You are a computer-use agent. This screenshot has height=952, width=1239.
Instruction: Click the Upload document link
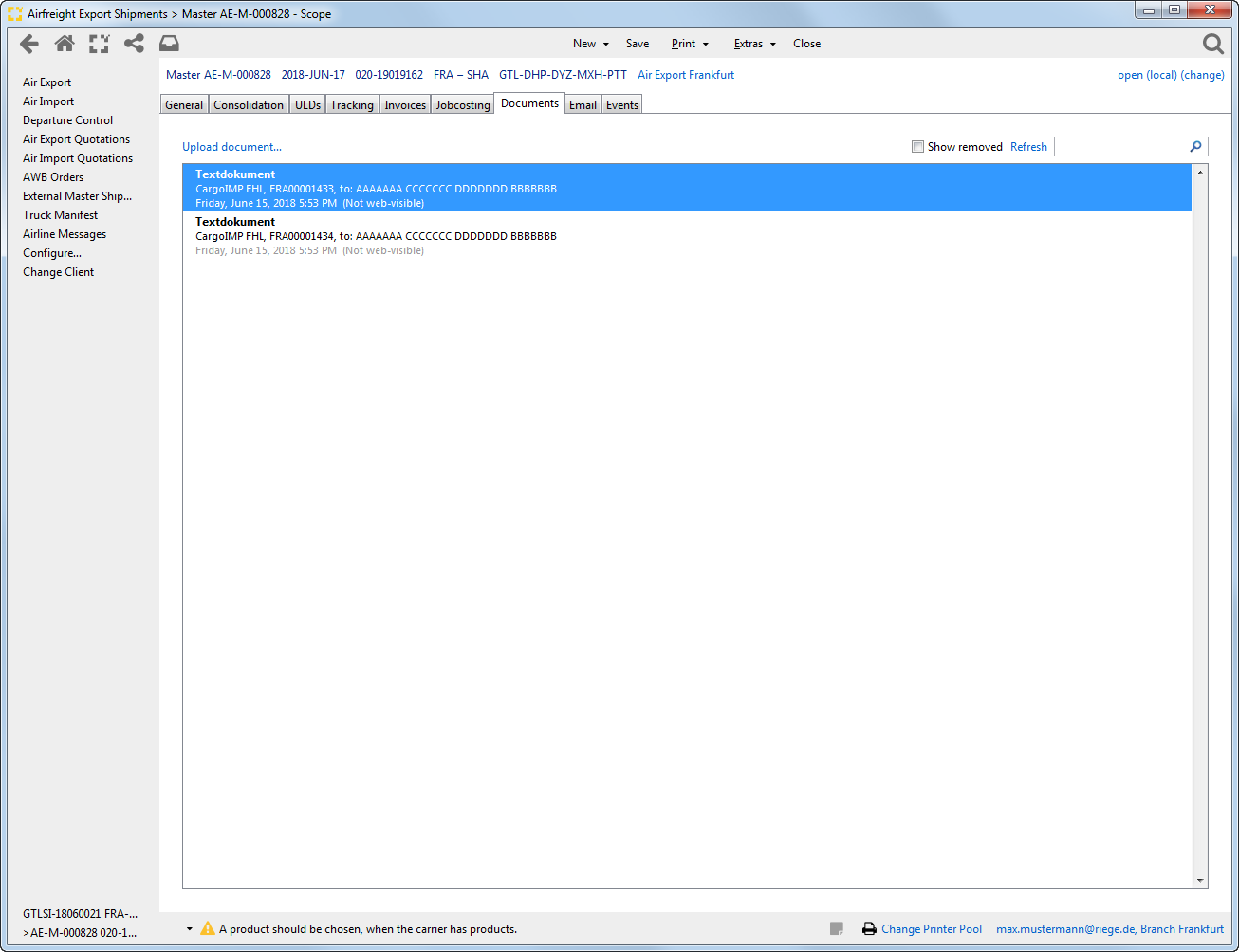click(x=231, y=147)
